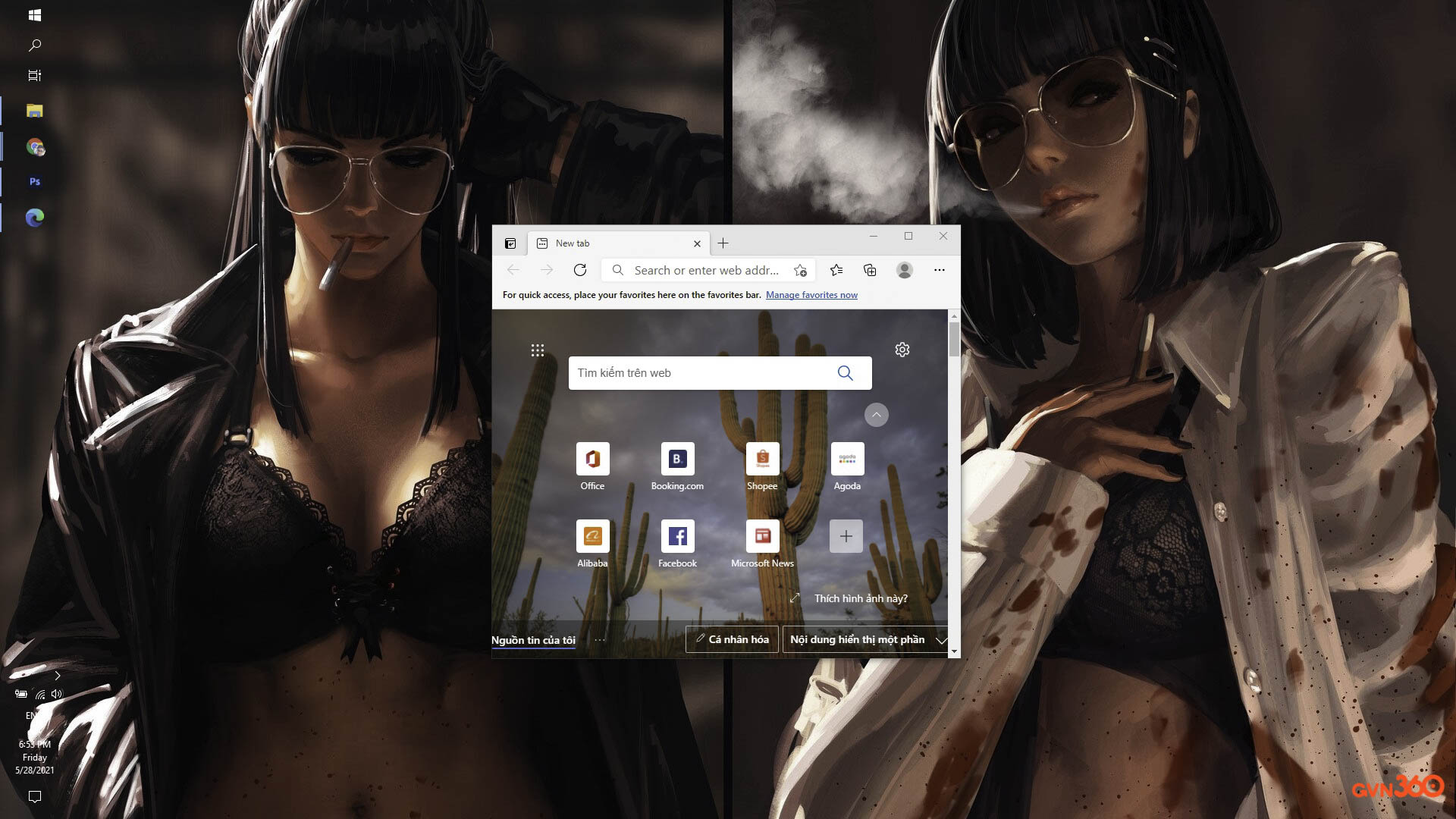Viewport: 1456px width, 819px height.
Task: Open the Windows Start menu
Action: (34, 15)
